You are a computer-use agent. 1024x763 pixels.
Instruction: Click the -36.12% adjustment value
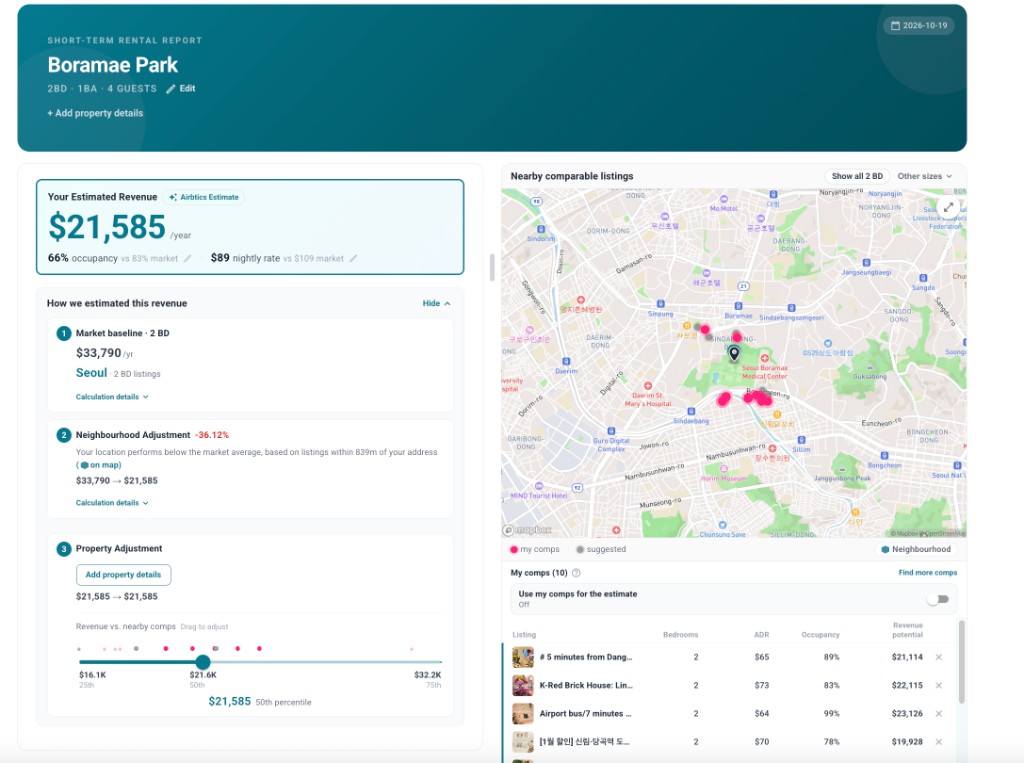(x=212, y=435)
